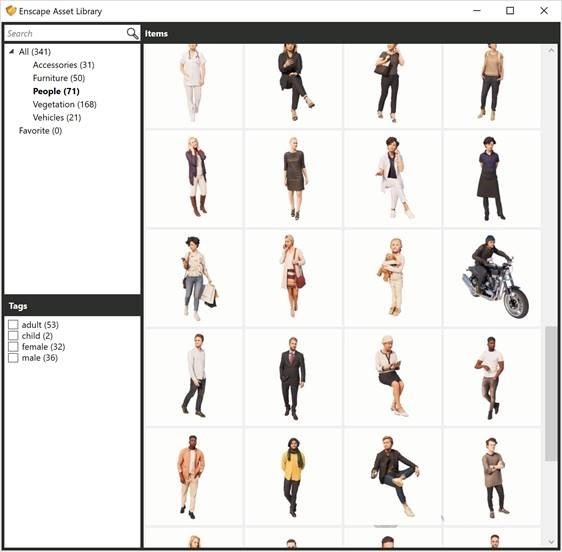This screenshot has width=562, height=552.
Task: Click the search magnifier icon
Action: (x=132, y=33)
